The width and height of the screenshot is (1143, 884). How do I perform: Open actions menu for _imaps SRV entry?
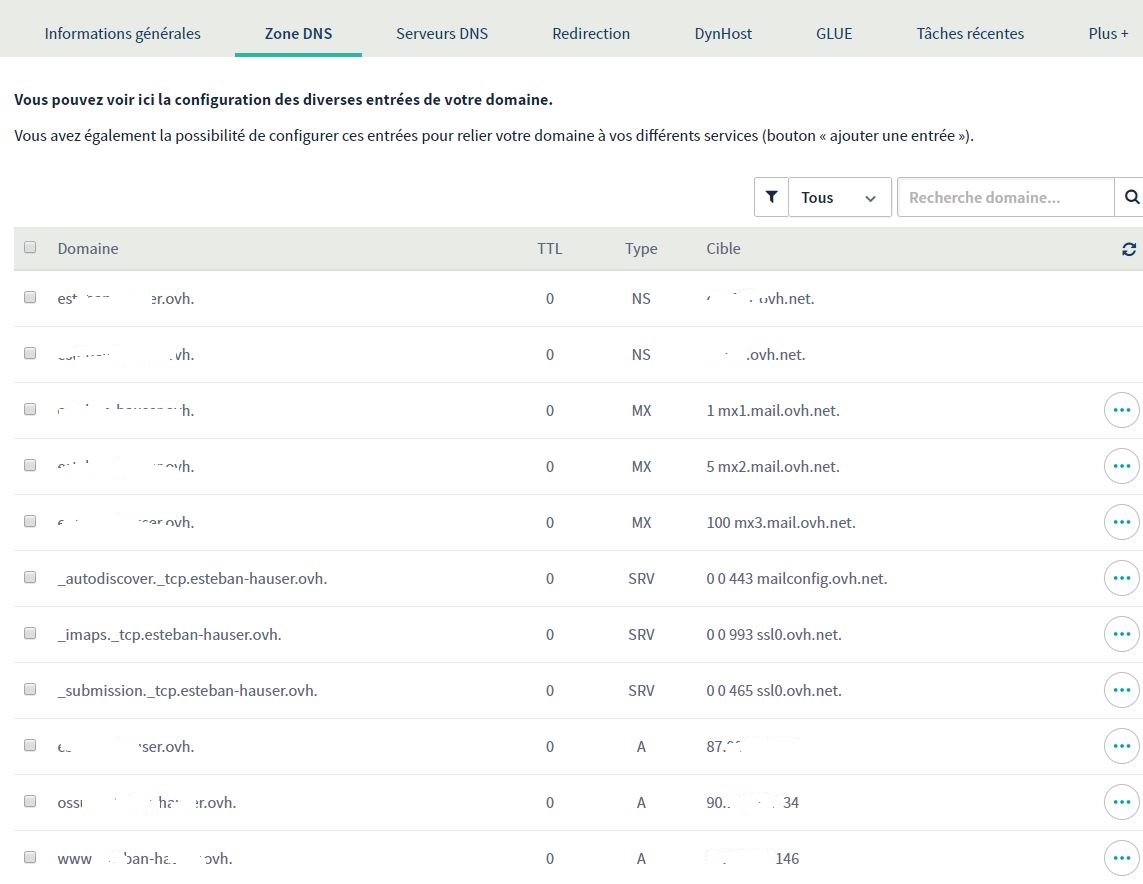click(1121, 634)
